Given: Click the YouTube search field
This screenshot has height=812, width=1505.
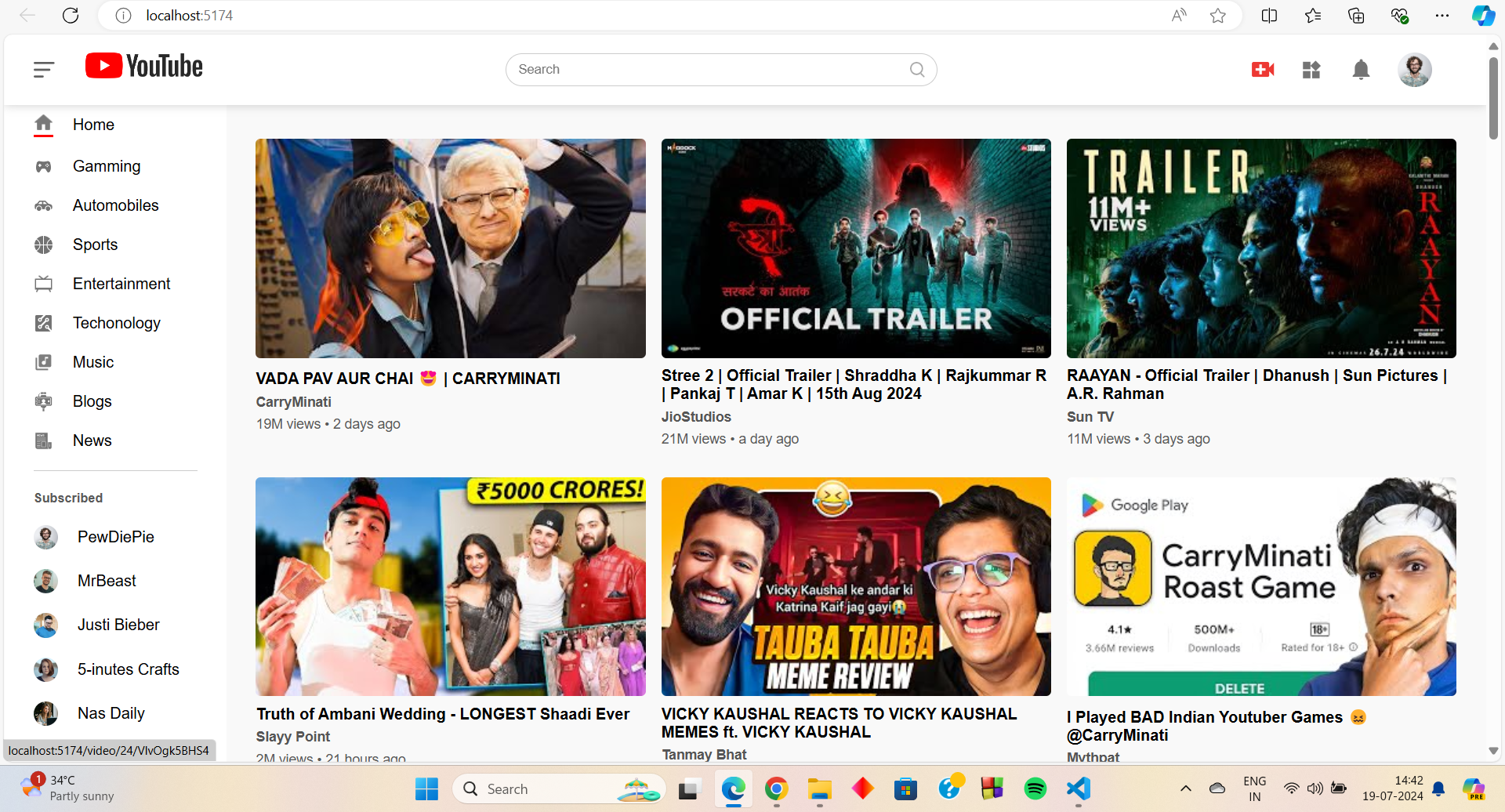Looking at the screenshot, I should point(705,70).
